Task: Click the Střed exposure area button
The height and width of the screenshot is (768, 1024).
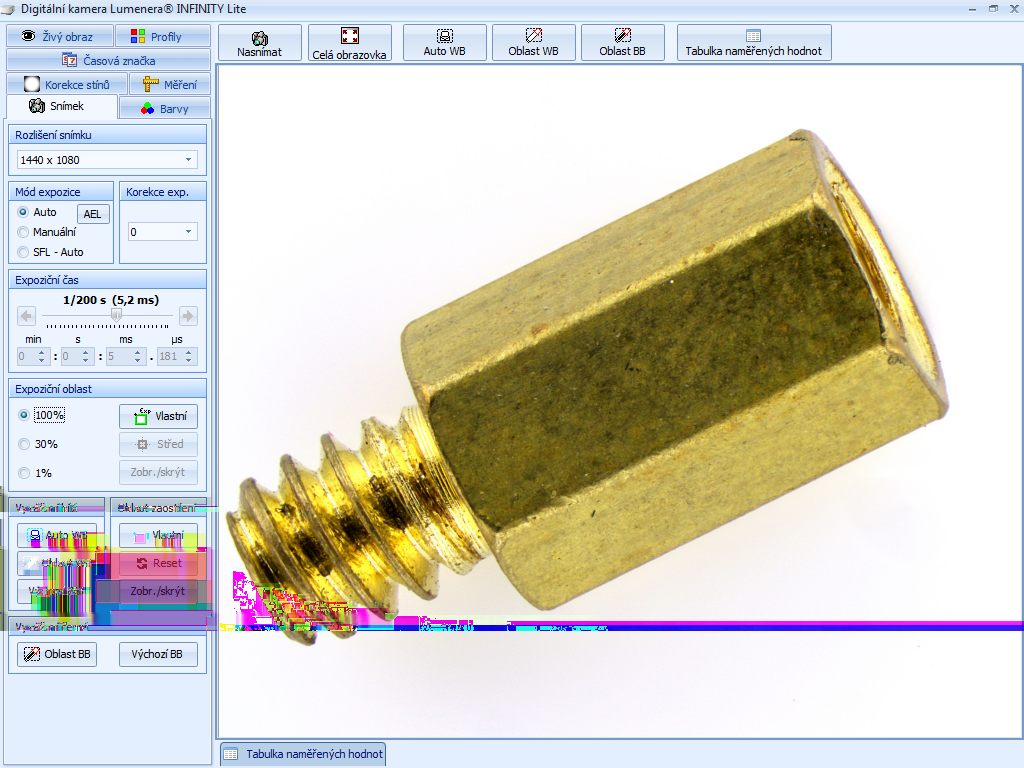Action: click(x=159, y=444)
